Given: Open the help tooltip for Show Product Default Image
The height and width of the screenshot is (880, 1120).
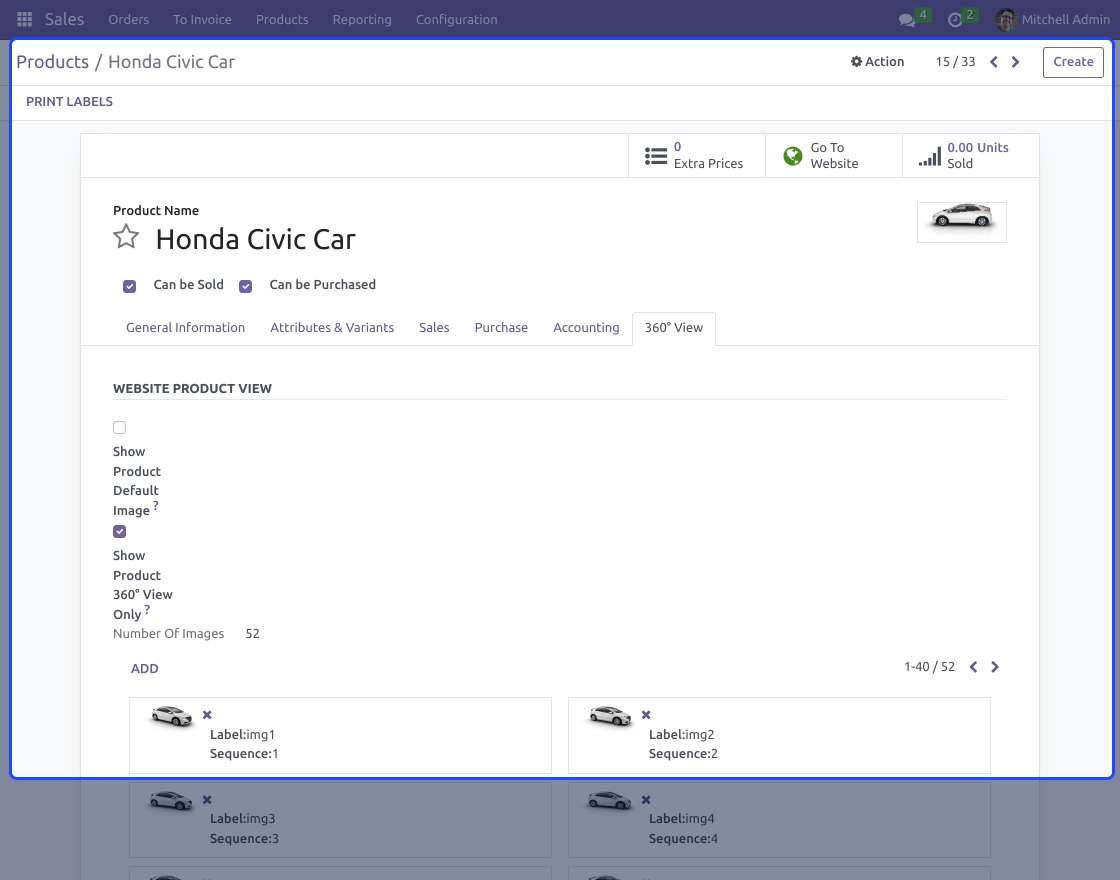Looking at the screenshot, I should point(156,506).
